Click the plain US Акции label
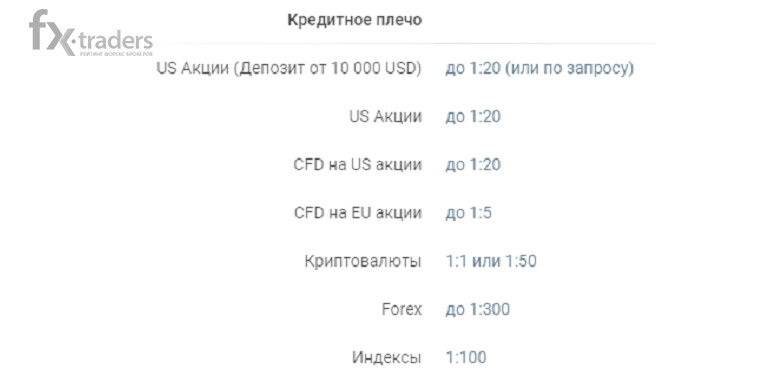 coord(386,116)
